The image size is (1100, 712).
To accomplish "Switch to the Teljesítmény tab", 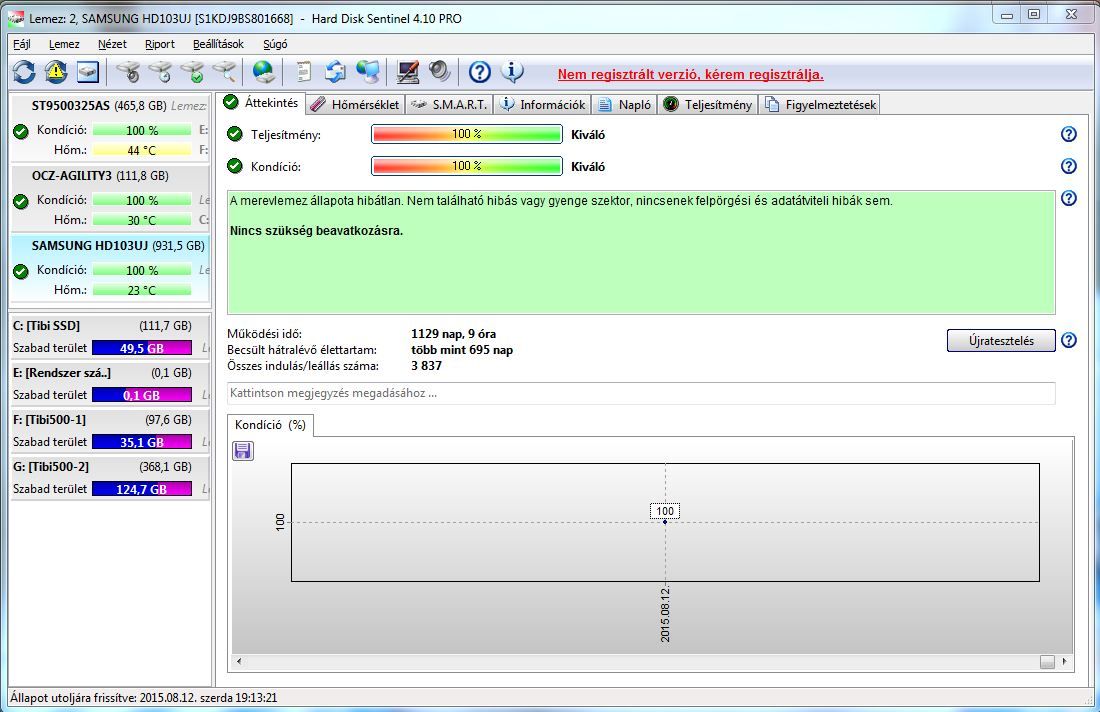I will coord(708,105).
